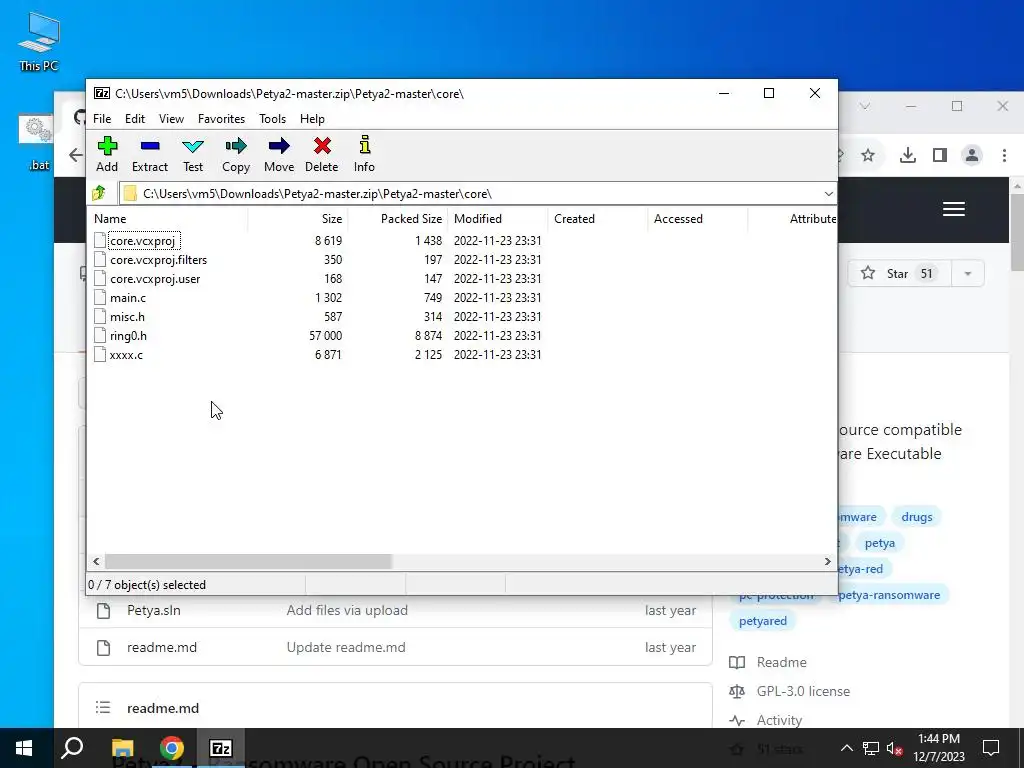Viewport: 1024px width, 768px height.
Task: Click the drugs topic tag
Action: click(x=917, y=517)
